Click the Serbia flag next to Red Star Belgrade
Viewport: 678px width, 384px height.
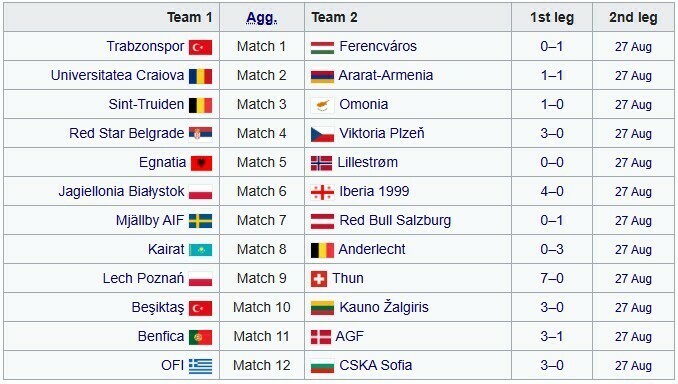click(x=200, y=134)
